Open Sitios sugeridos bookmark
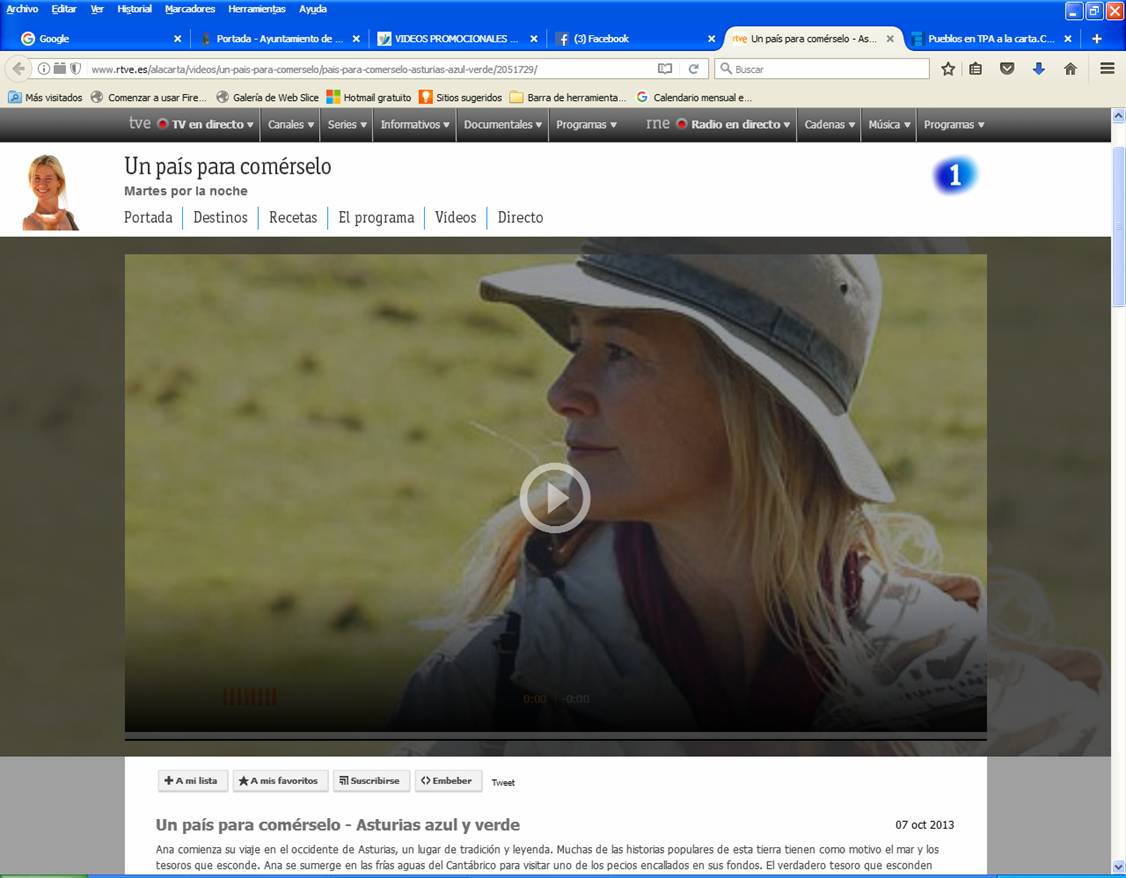The width and height of the screenshot is (1126, 878). click(x=460, y=98)
